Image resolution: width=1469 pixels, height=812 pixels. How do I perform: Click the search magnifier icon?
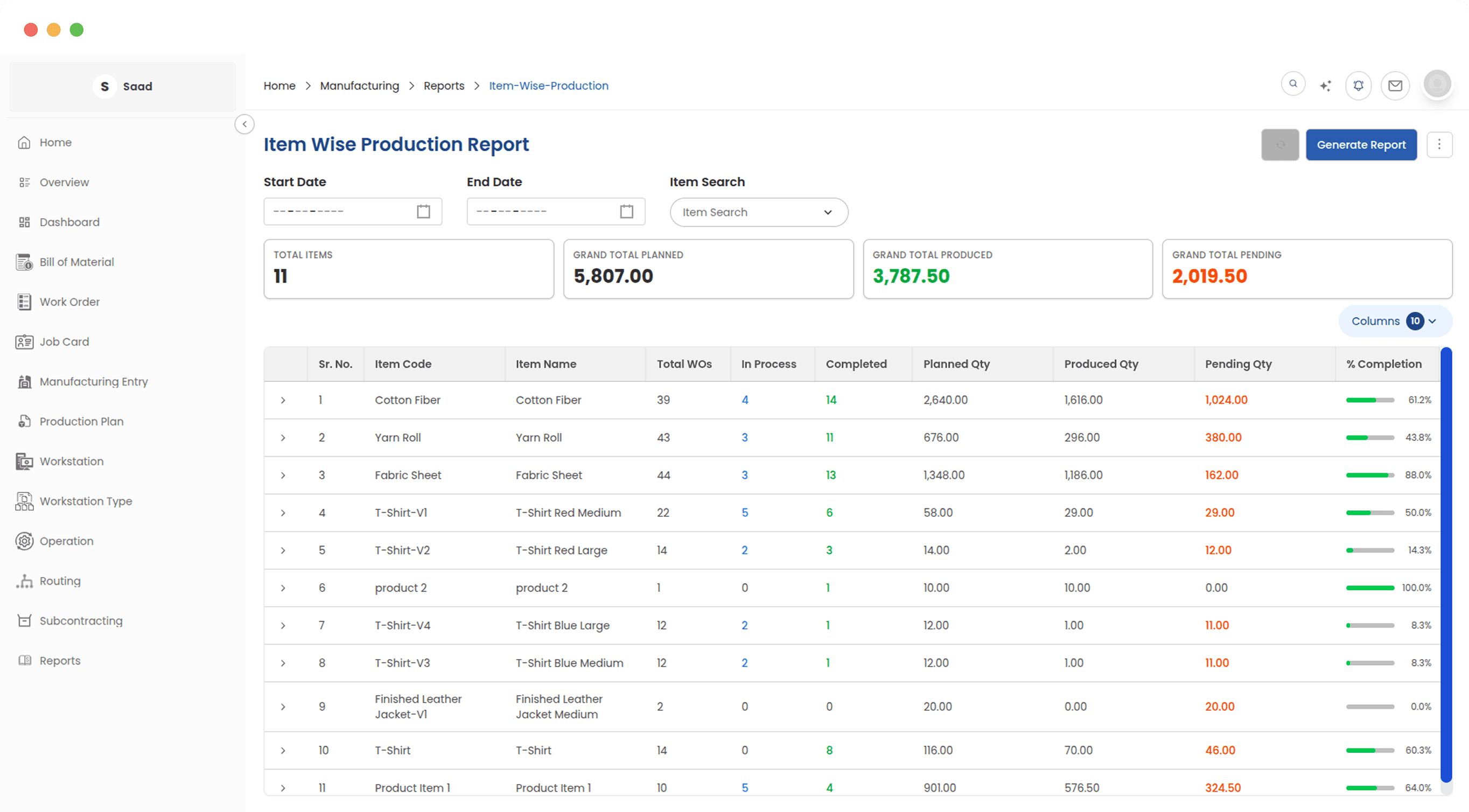pos(1293,83)
